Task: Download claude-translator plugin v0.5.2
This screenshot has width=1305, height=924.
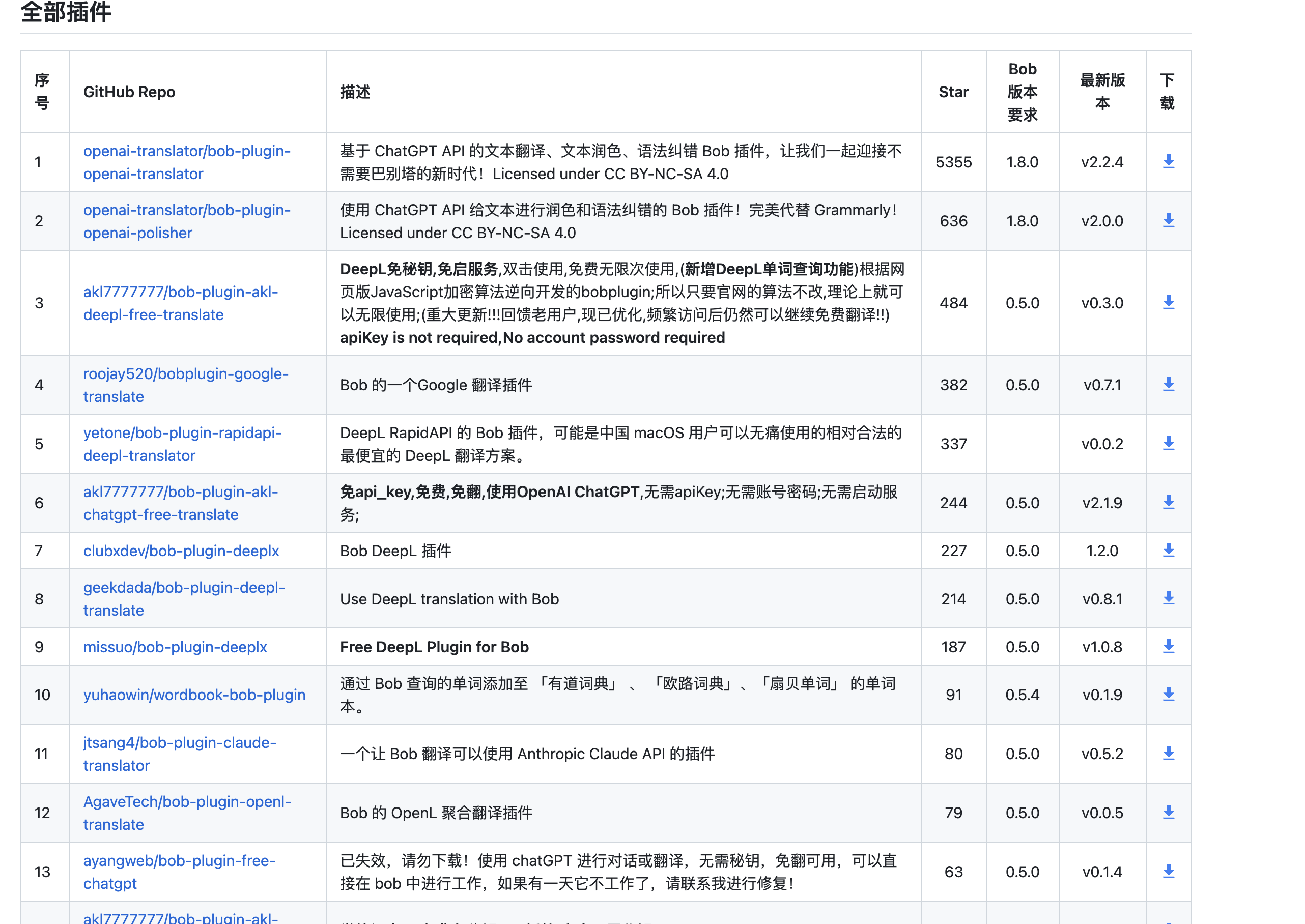Action: (1168, 754)
